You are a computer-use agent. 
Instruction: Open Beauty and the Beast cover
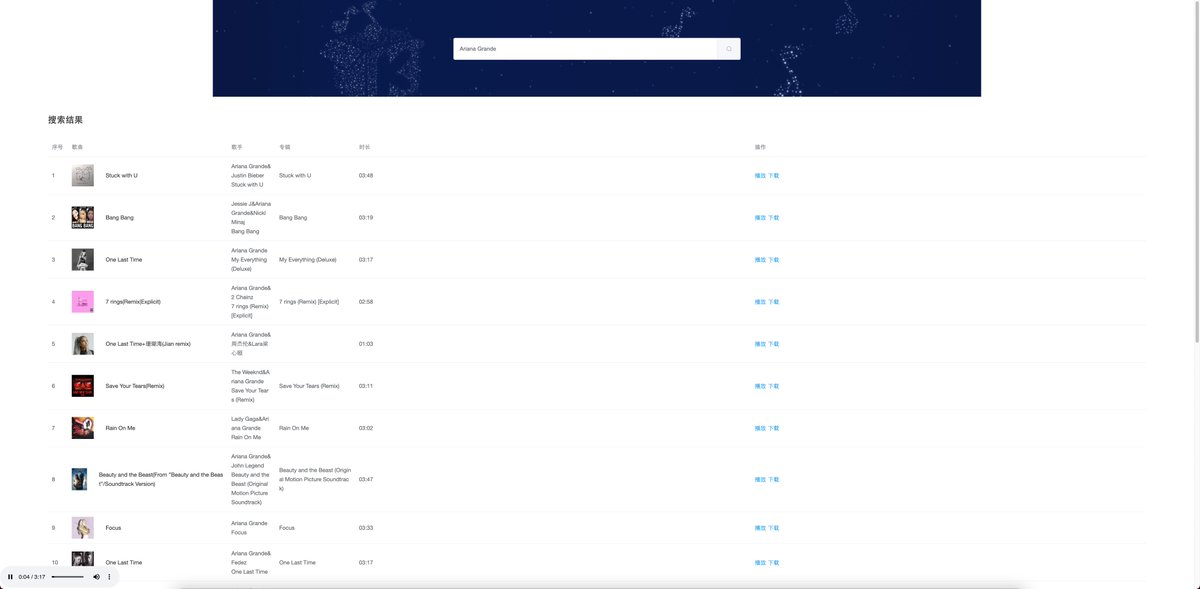79,479
